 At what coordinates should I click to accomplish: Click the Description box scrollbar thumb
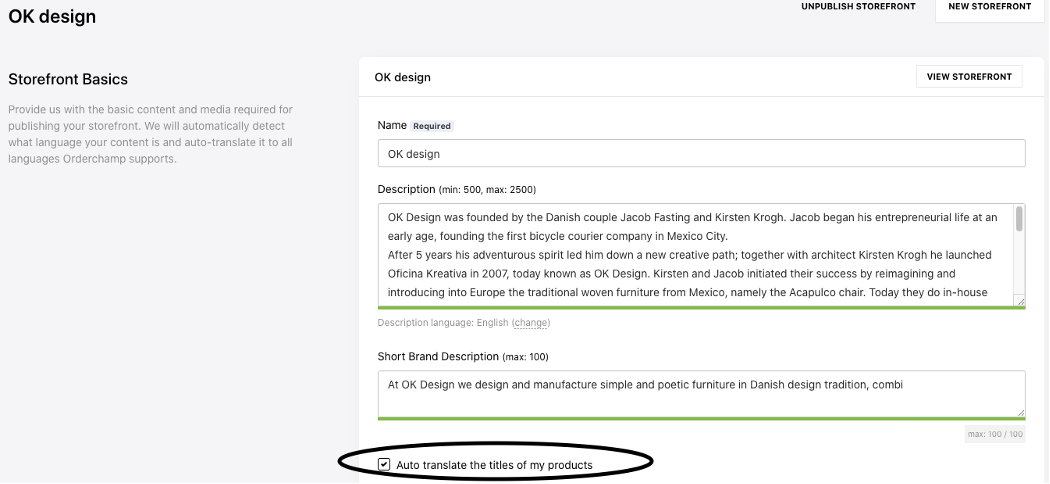coord(1019,219)
